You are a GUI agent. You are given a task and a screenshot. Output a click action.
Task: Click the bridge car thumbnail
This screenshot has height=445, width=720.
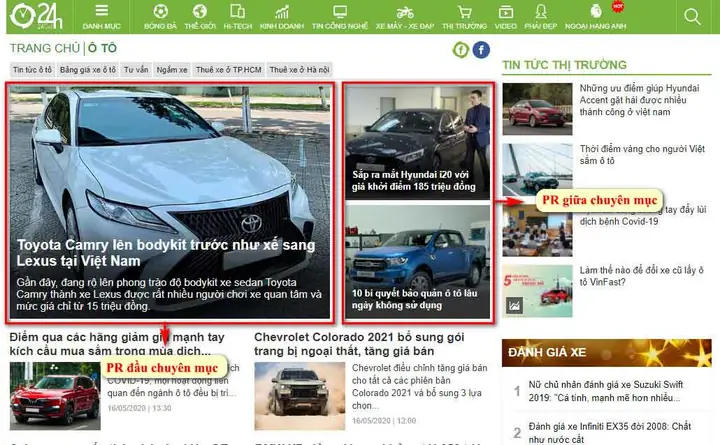point(537,169)
